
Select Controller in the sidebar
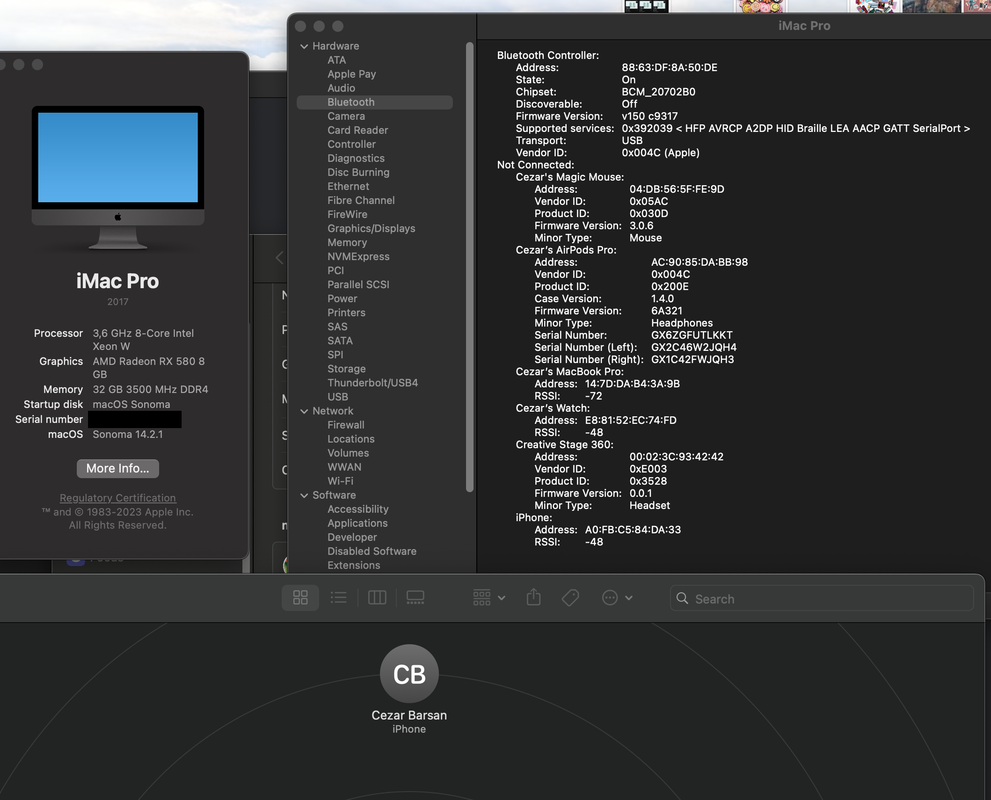coord(351,144)
